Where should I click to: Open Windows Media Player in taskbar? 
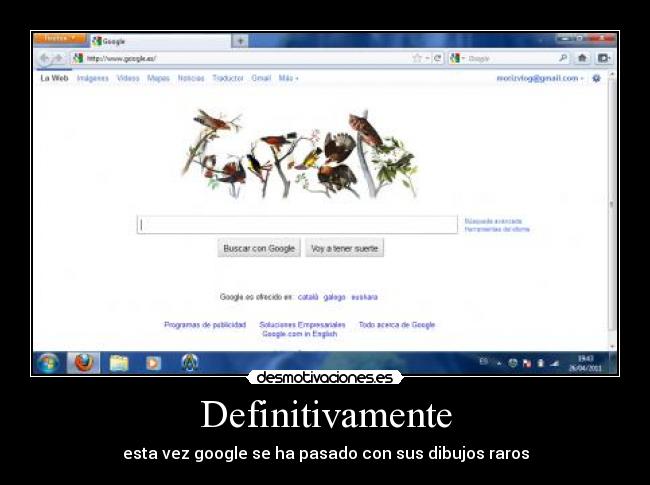(153, 364)
